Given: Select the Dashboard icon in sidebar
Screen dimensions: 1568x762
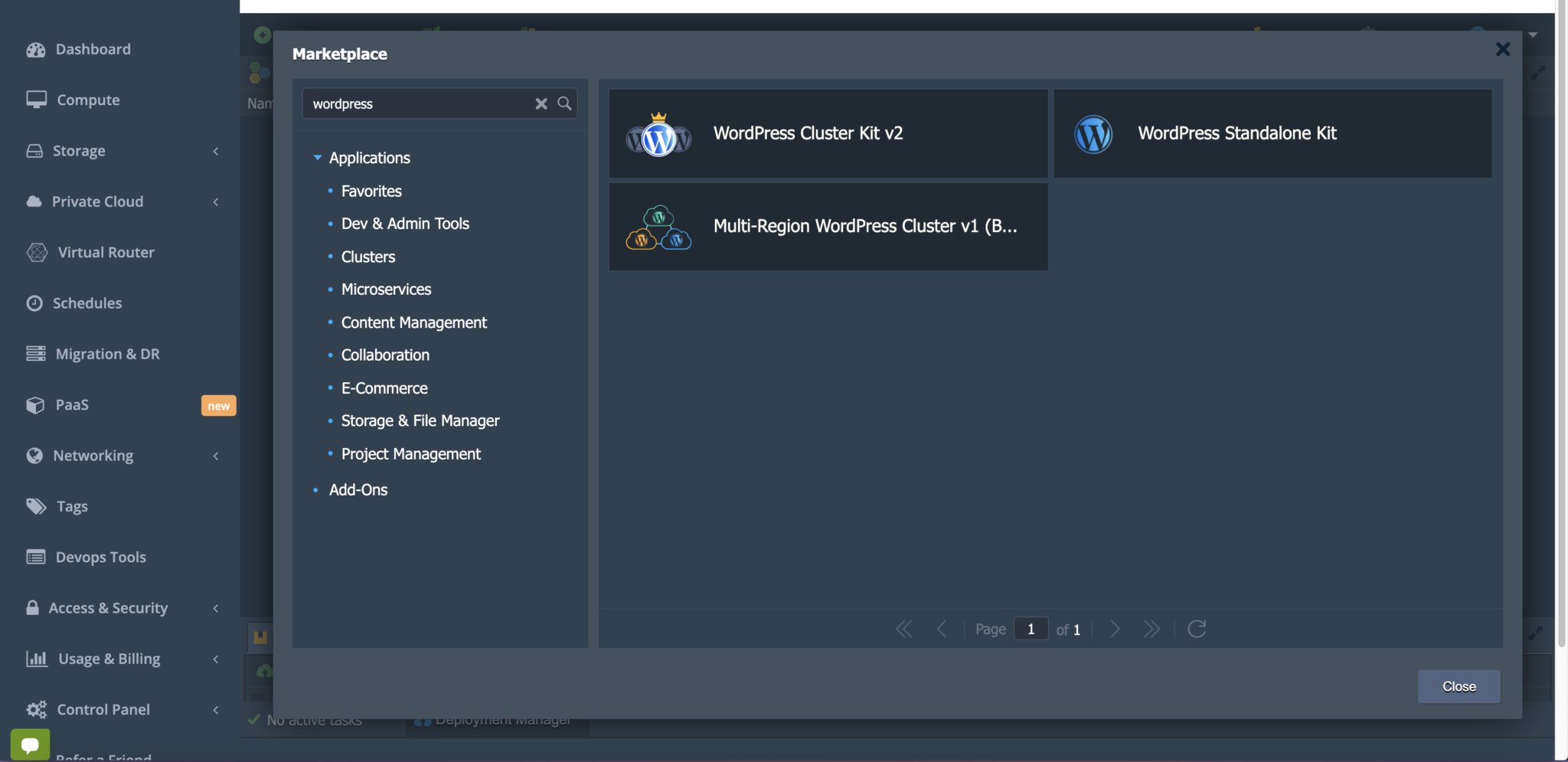Looking at the screenshot, I should pyautogui.click(x=35, y=49).
